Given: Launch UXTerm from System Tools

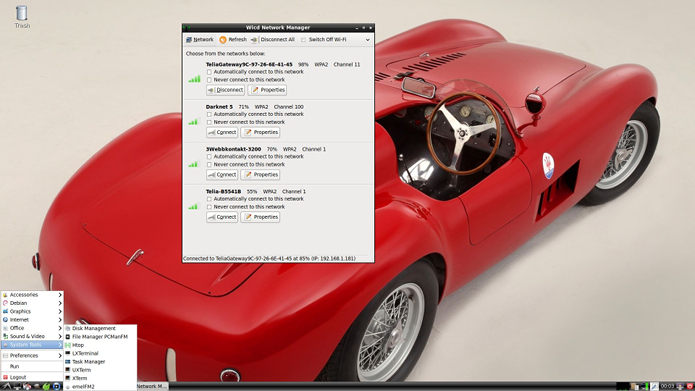Looking at the screenshot, I should [x=100, y=370].
